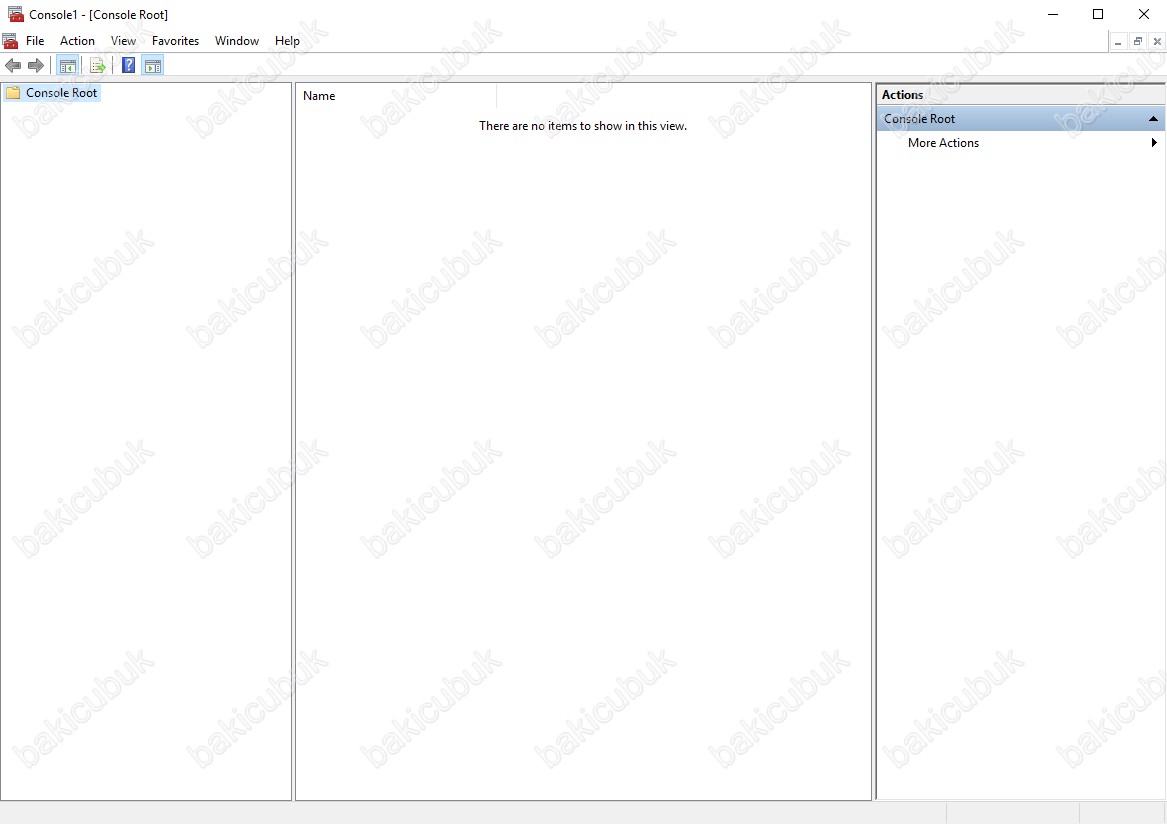
Task: Click the More Actions link
Action: click(943, 143)
